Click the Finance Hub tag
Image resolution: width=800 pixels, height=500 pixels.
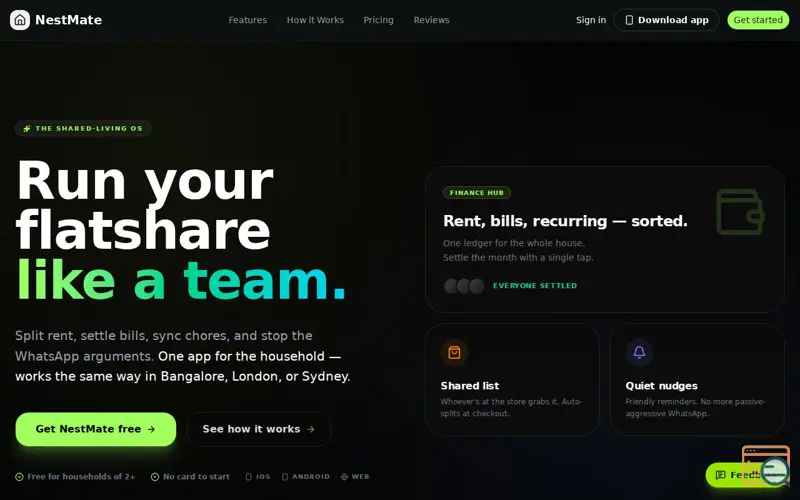[x=477, y=193]
